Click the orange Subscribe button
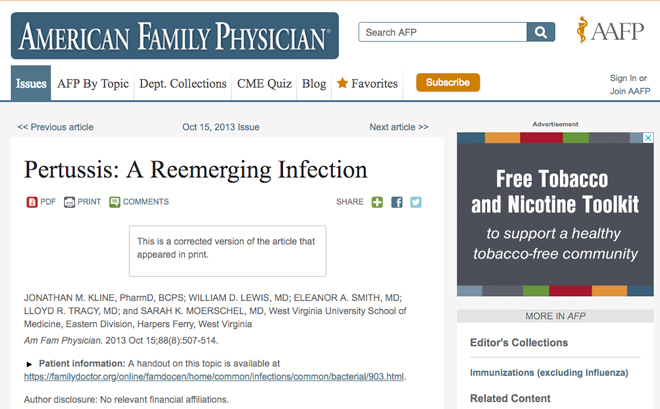This screenshot has width=660, height=409. pos(448,82)
